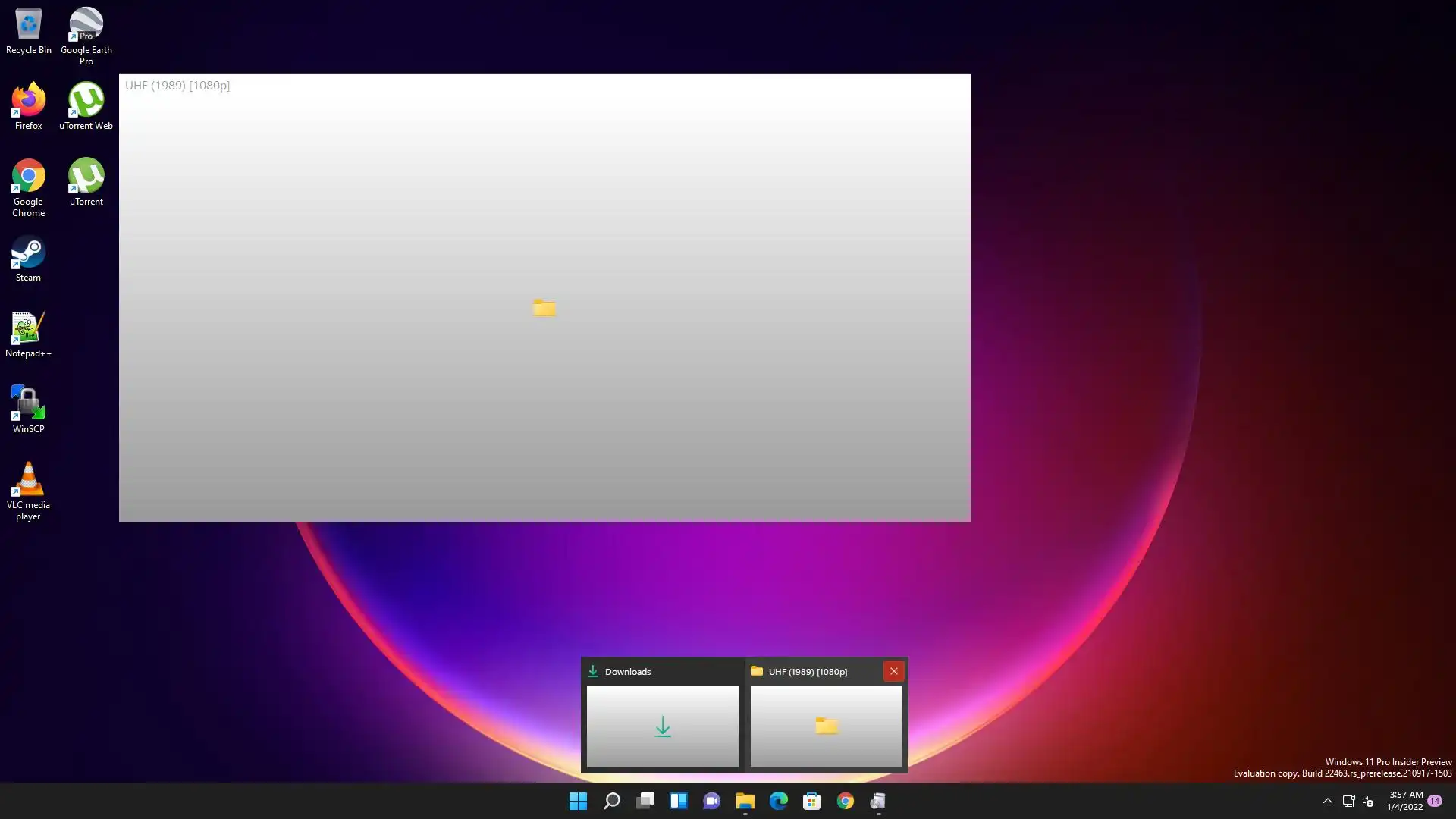Switch to UHF (1989) [1080p] thumbnail
The image size is (1456, 819).
[x=826, y=726]
